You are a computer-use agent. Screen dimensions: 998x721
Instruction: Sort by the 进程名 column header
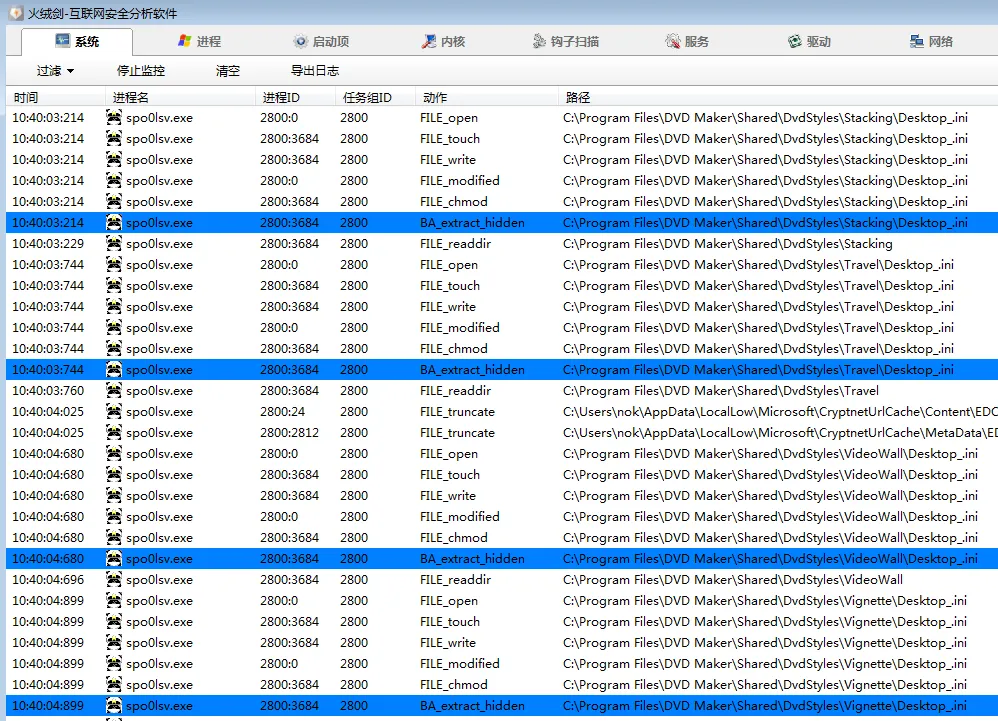[x=131, y=97]
